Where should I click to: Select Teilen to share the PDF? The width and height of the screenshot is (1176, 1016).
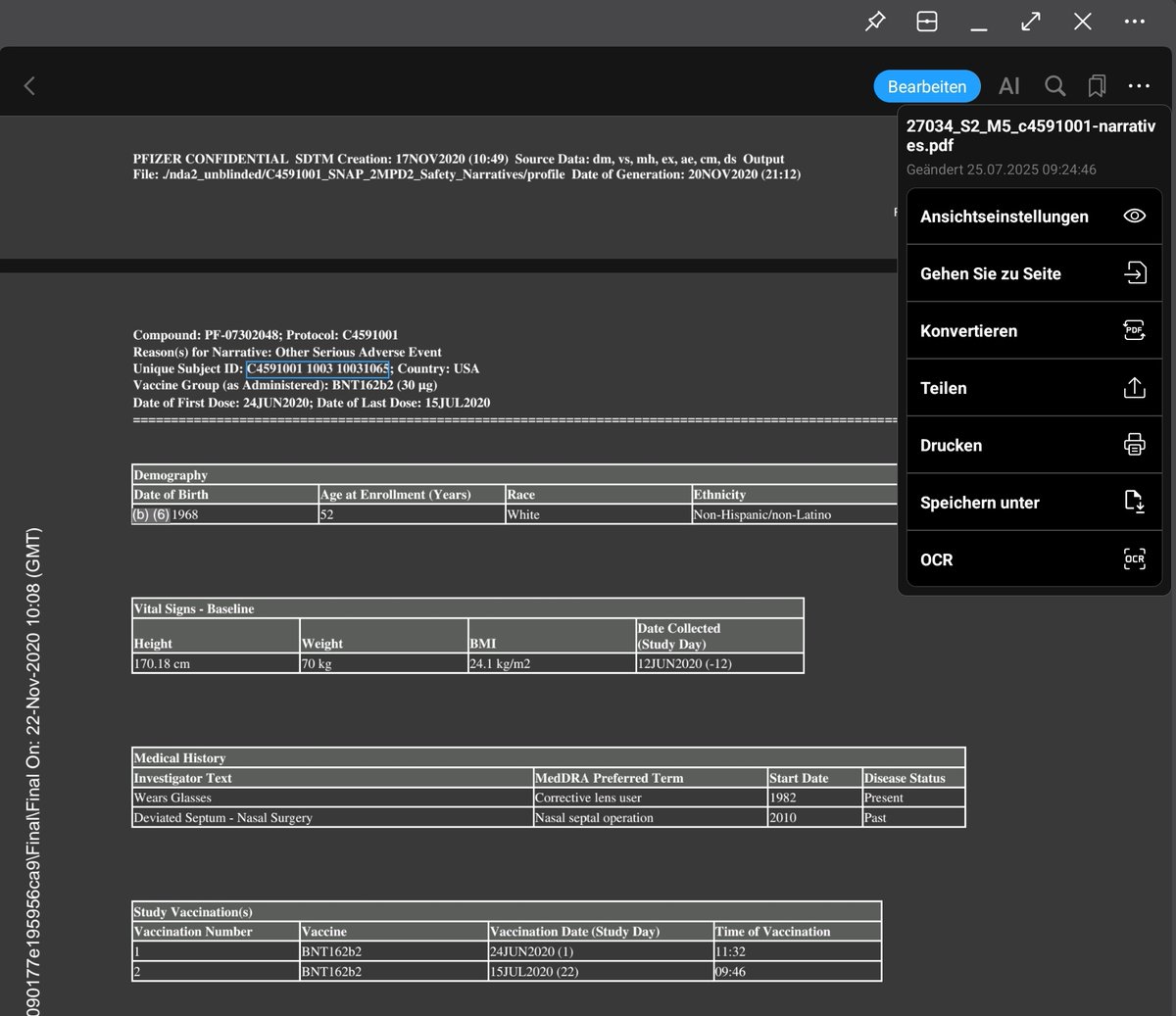1034,388
